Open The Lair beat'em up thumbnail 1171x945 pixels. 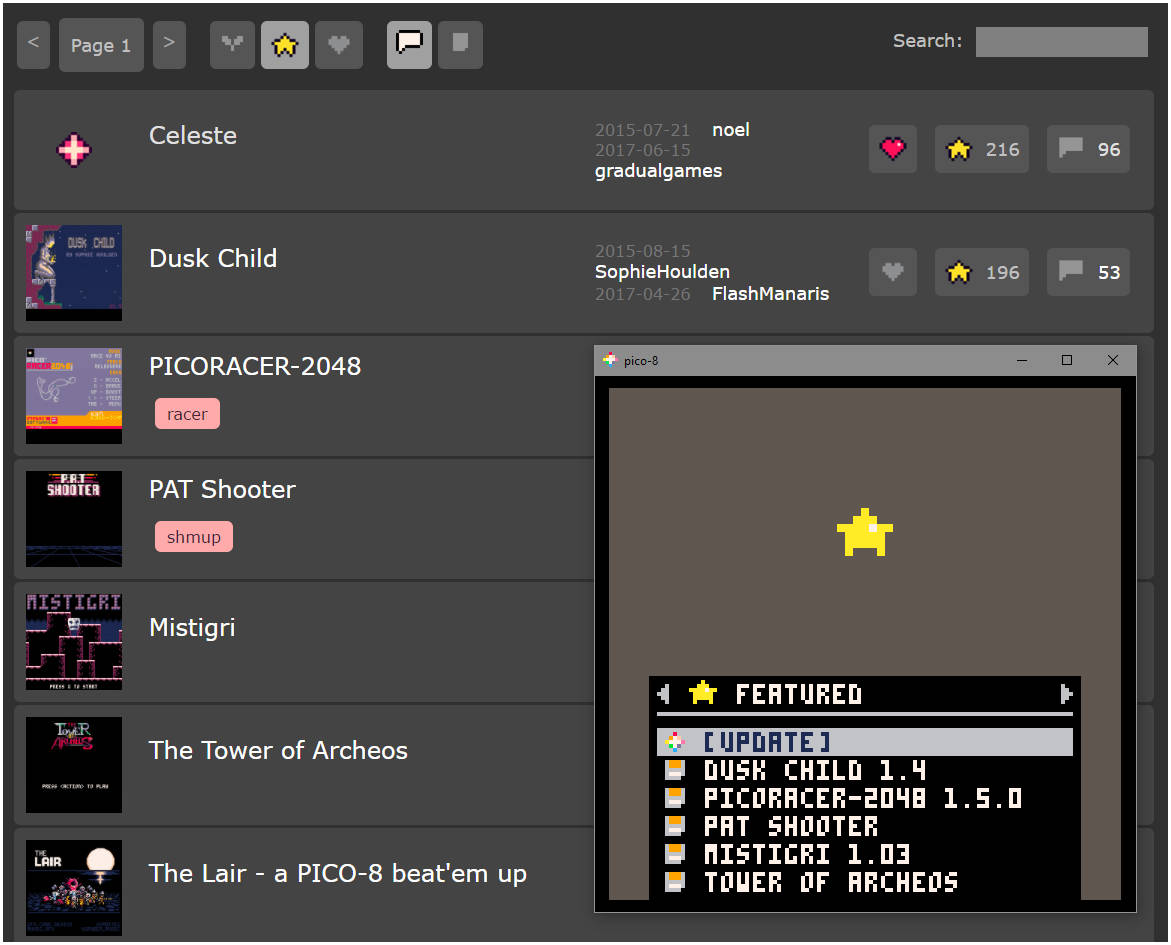[x=74, y=887]
